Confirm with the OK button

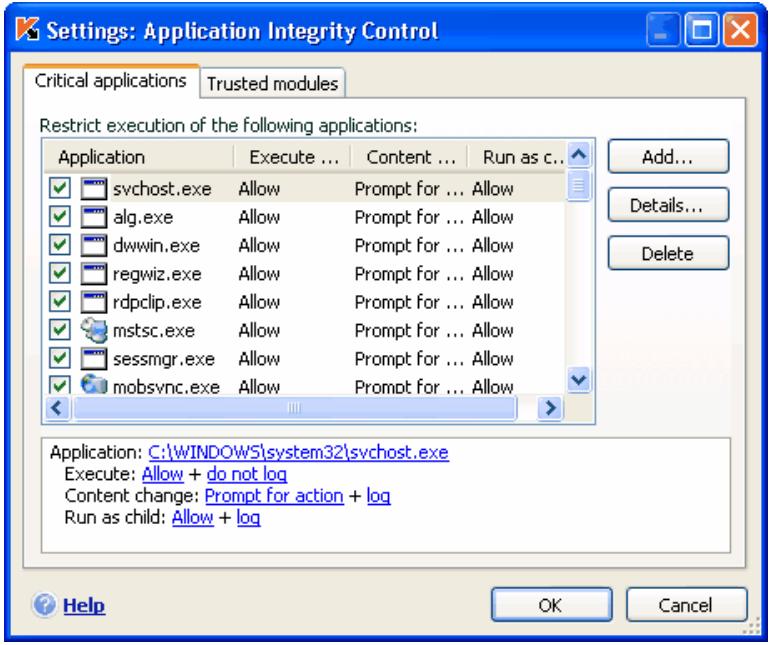tap(552, 605)
